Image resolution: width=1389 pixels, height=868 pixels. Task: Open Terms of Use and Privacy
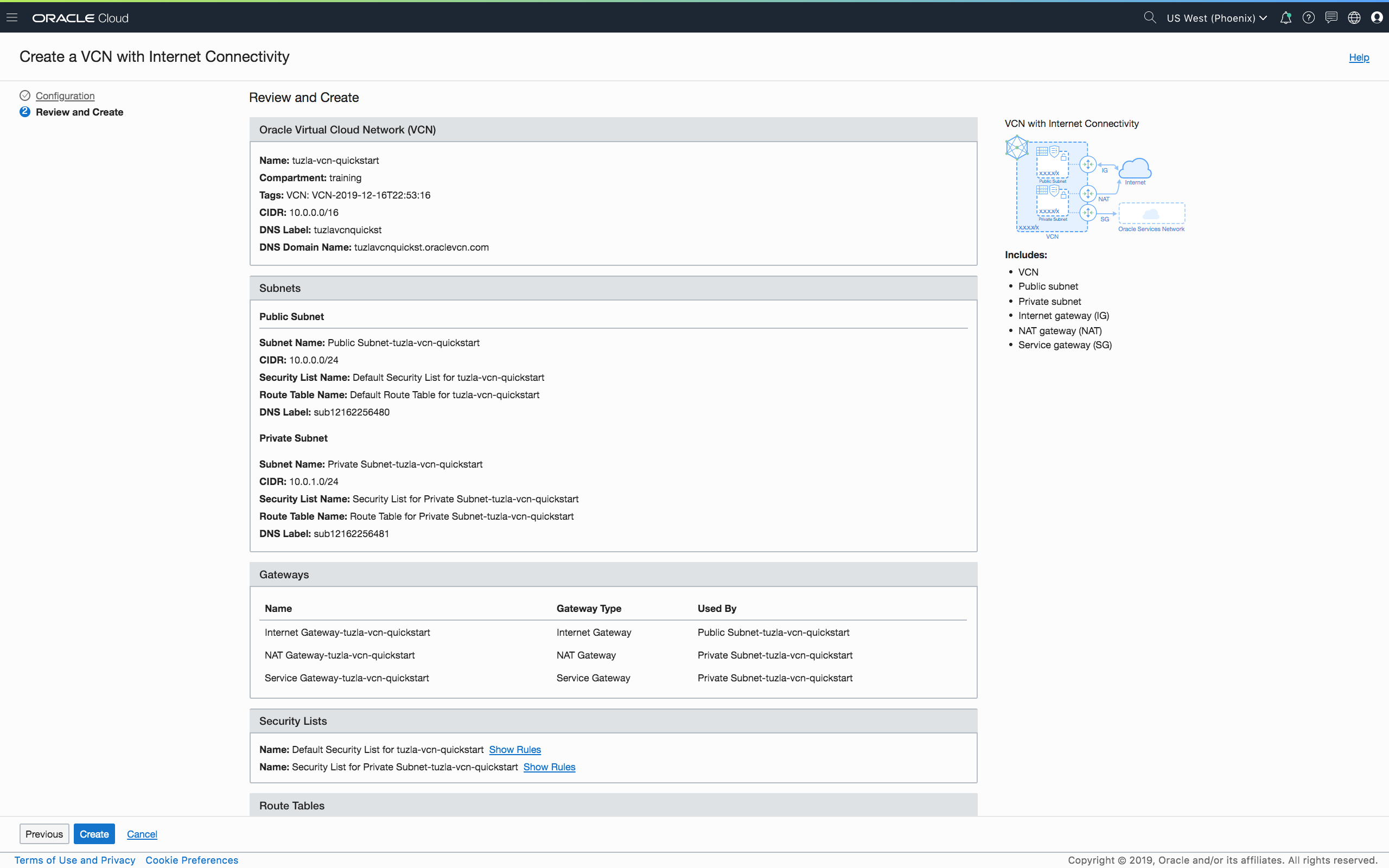click(x=75, y=859)
